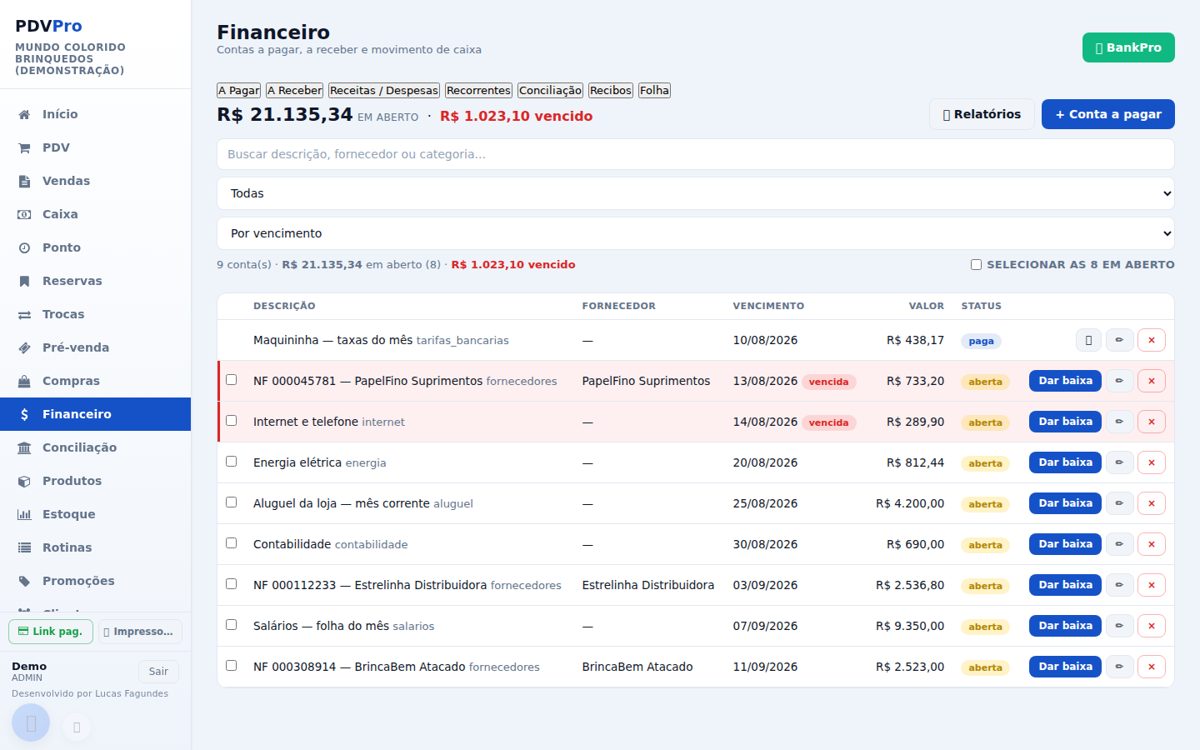Tick the Contabilidade row checkbox

231,543
